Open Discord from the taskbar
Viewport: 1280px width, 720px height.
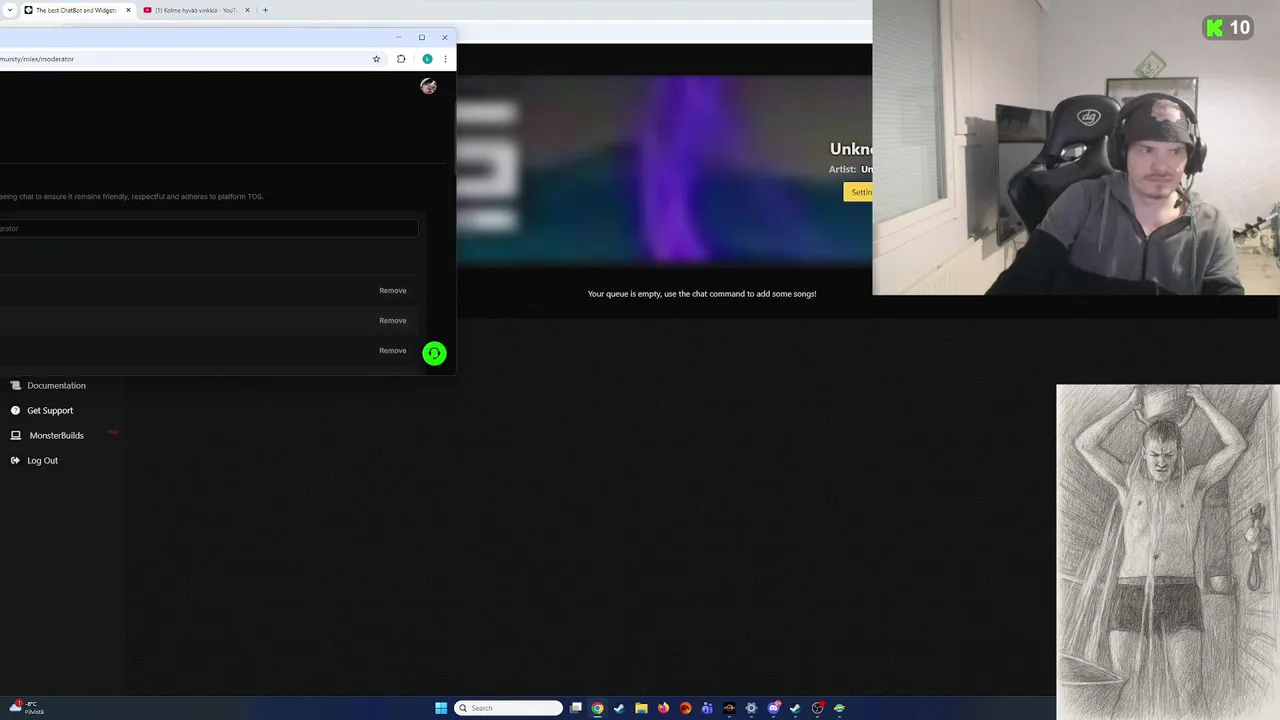click(773, 708)
